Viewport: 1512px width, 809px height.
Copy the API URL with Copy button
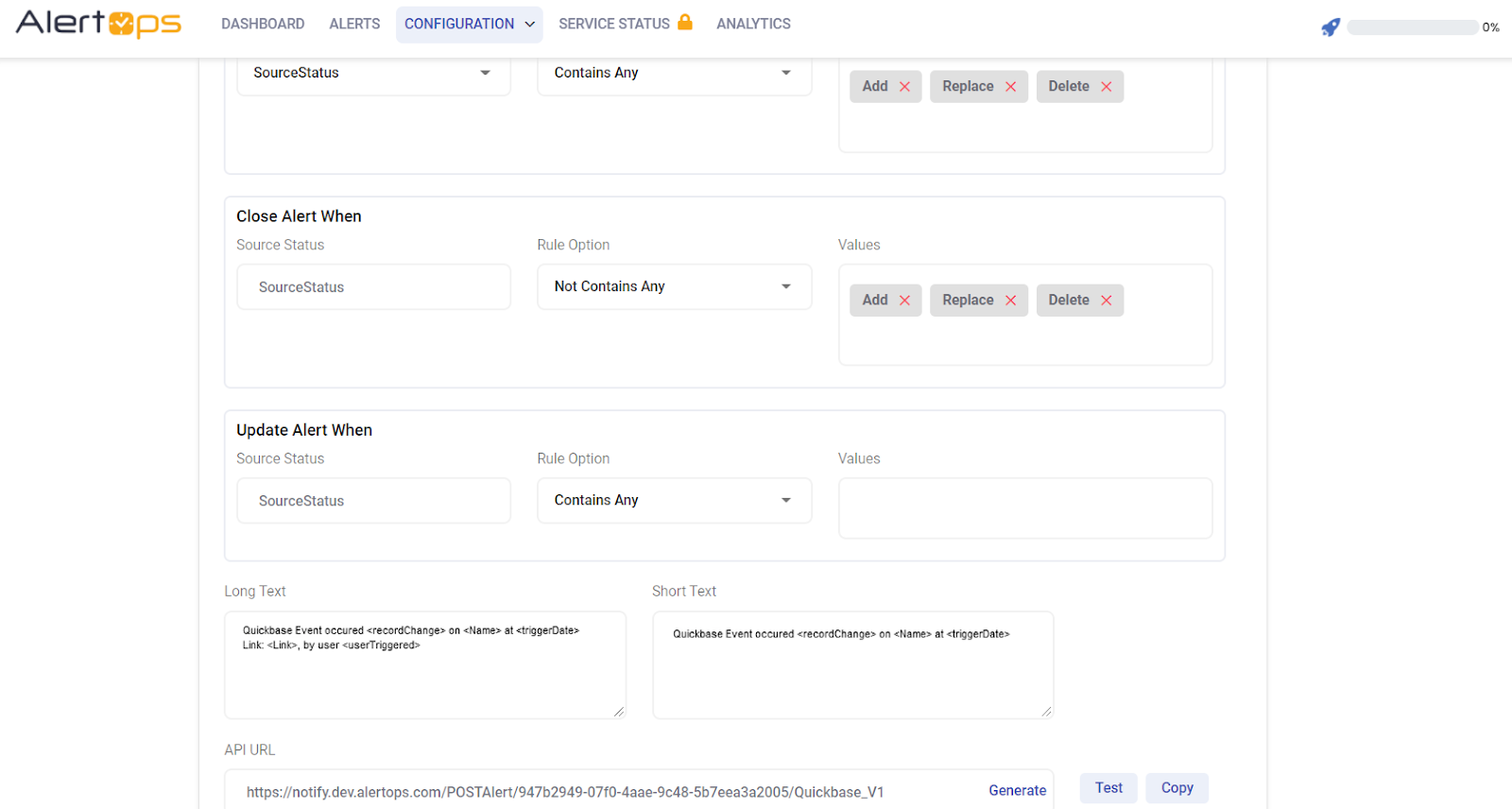click(1177, 788)
